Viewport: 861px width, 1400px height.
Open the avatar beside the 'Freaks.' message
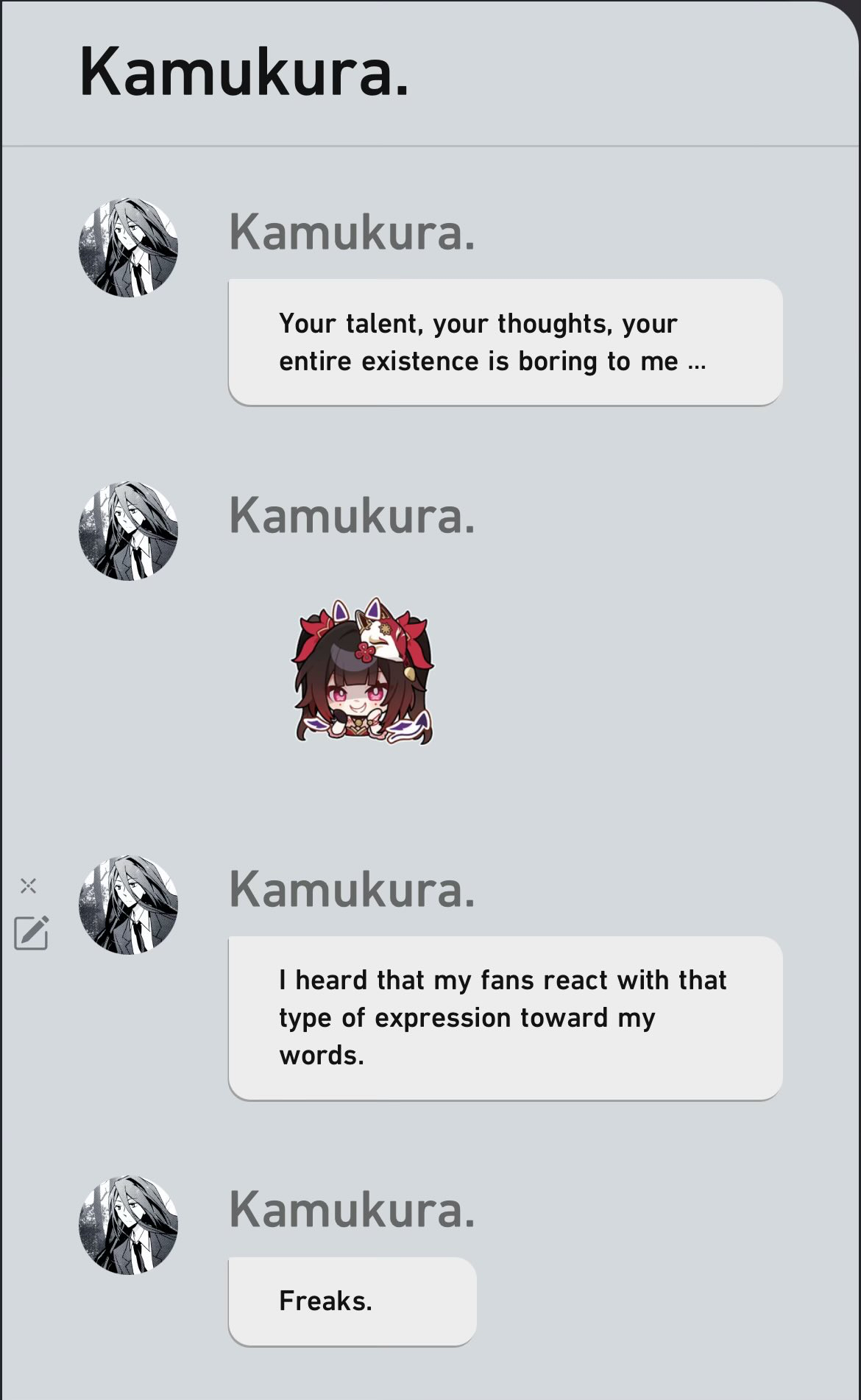[128, 1225]
